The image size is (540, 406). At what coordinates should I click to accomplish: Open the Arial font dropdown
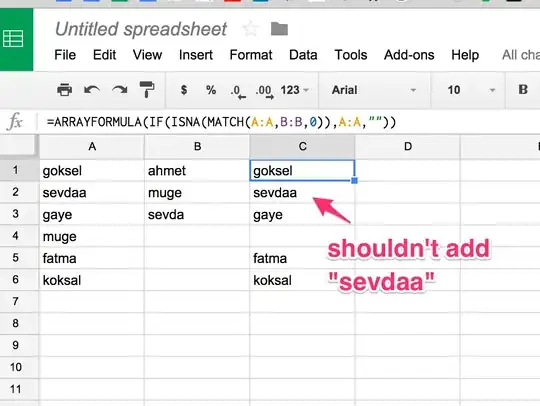point(374,90)
